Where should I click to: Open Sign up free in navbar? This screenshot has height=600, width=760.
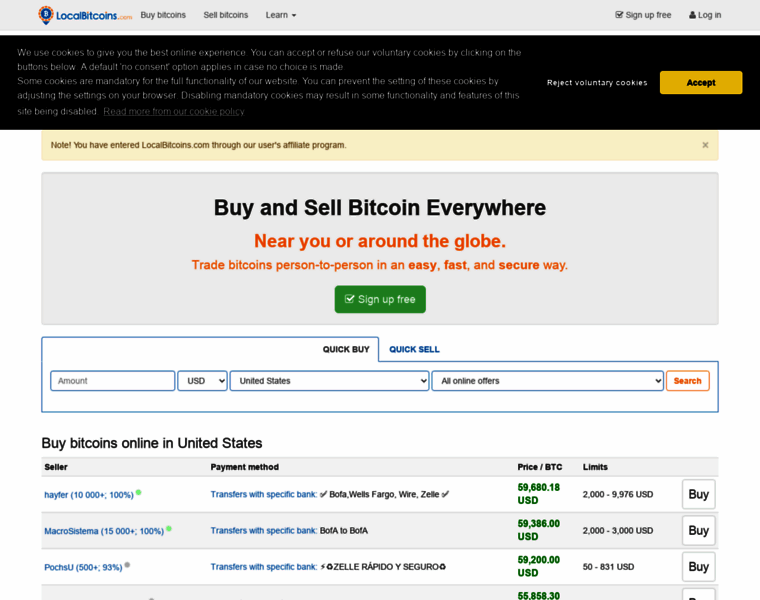pos(643,15)
